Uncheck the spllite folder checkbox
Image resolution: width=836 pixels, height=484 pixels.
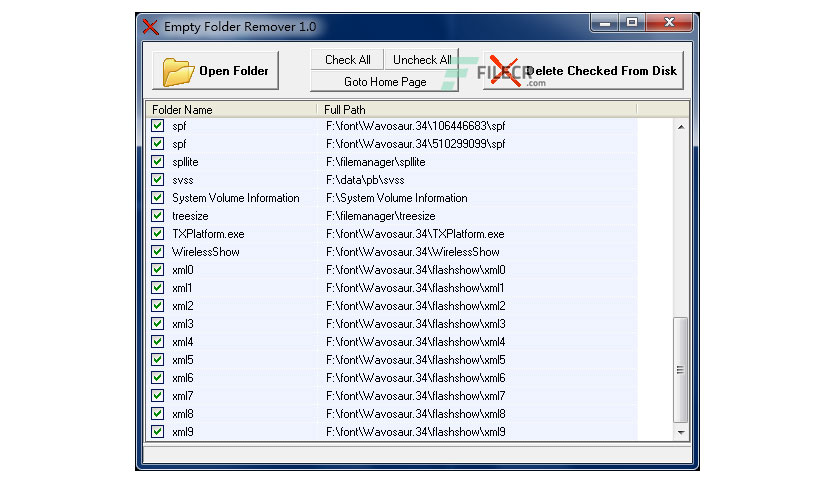coord(157,162)
